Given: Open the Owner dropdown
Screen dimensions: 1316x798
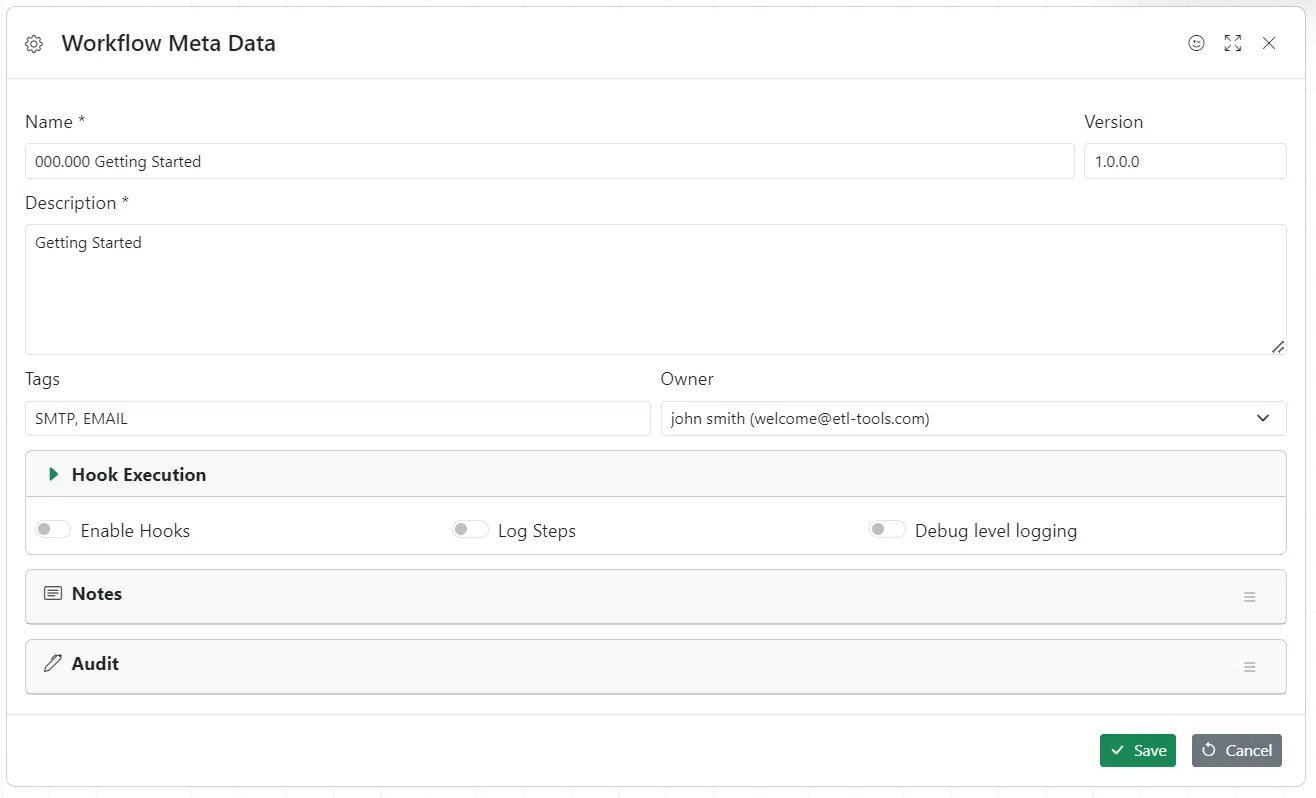Looking at the screenshot, I should tap(1262, 418).
